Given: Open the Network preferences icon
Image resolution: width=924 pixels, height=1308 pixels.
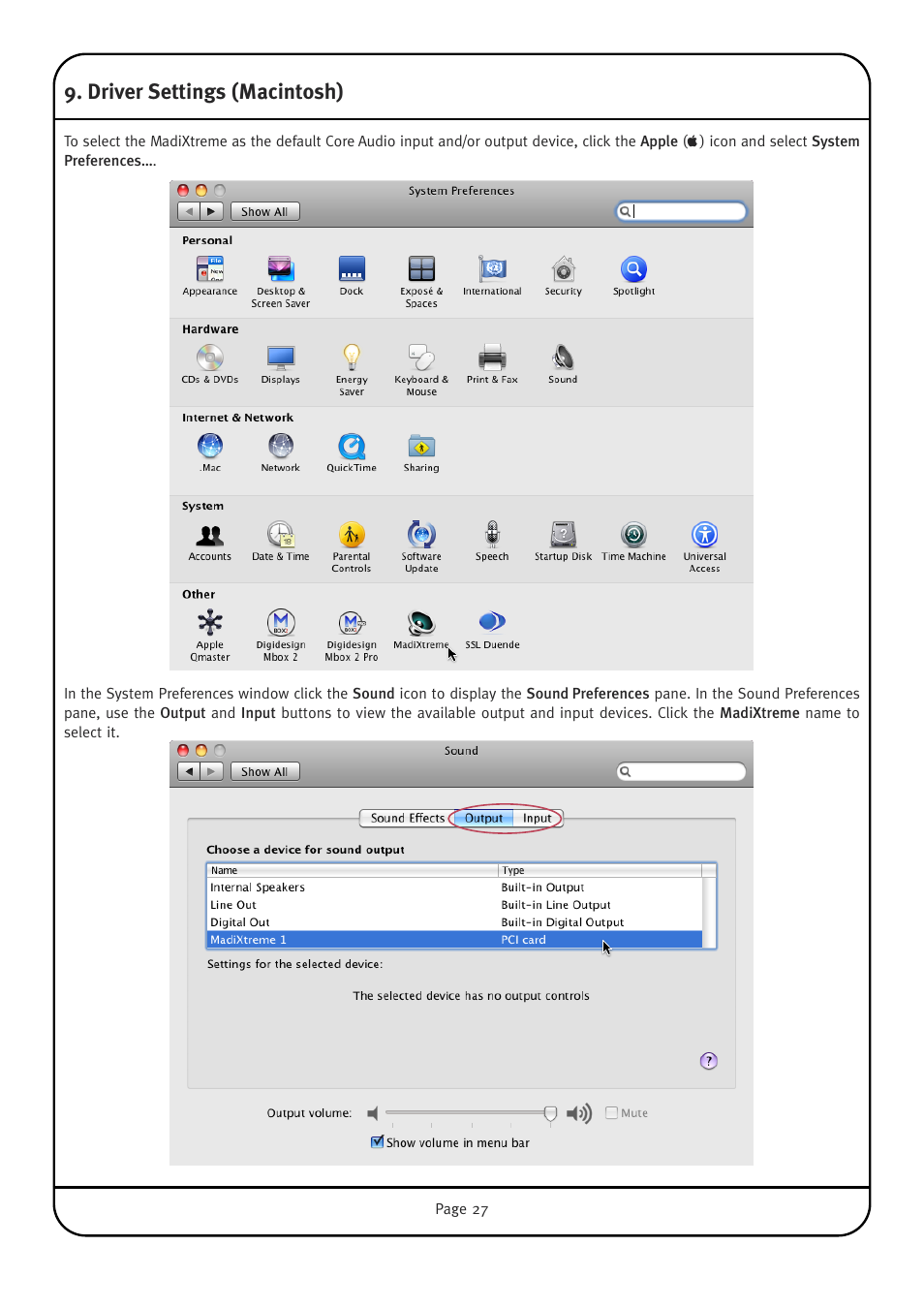Looking at the screenshot, I should click(281, 447).
